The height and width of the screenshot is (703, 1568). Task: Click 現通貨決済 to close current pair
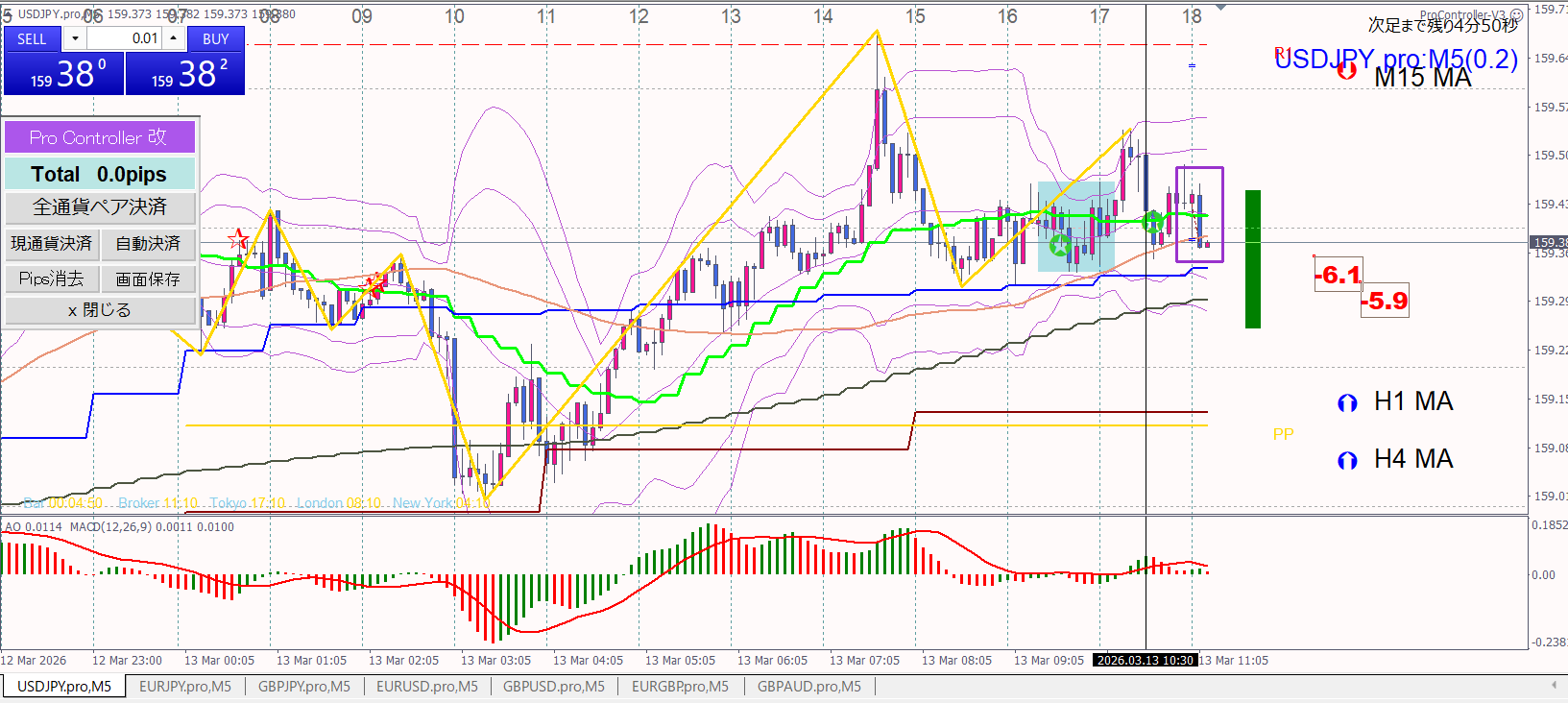pos(51,244)
